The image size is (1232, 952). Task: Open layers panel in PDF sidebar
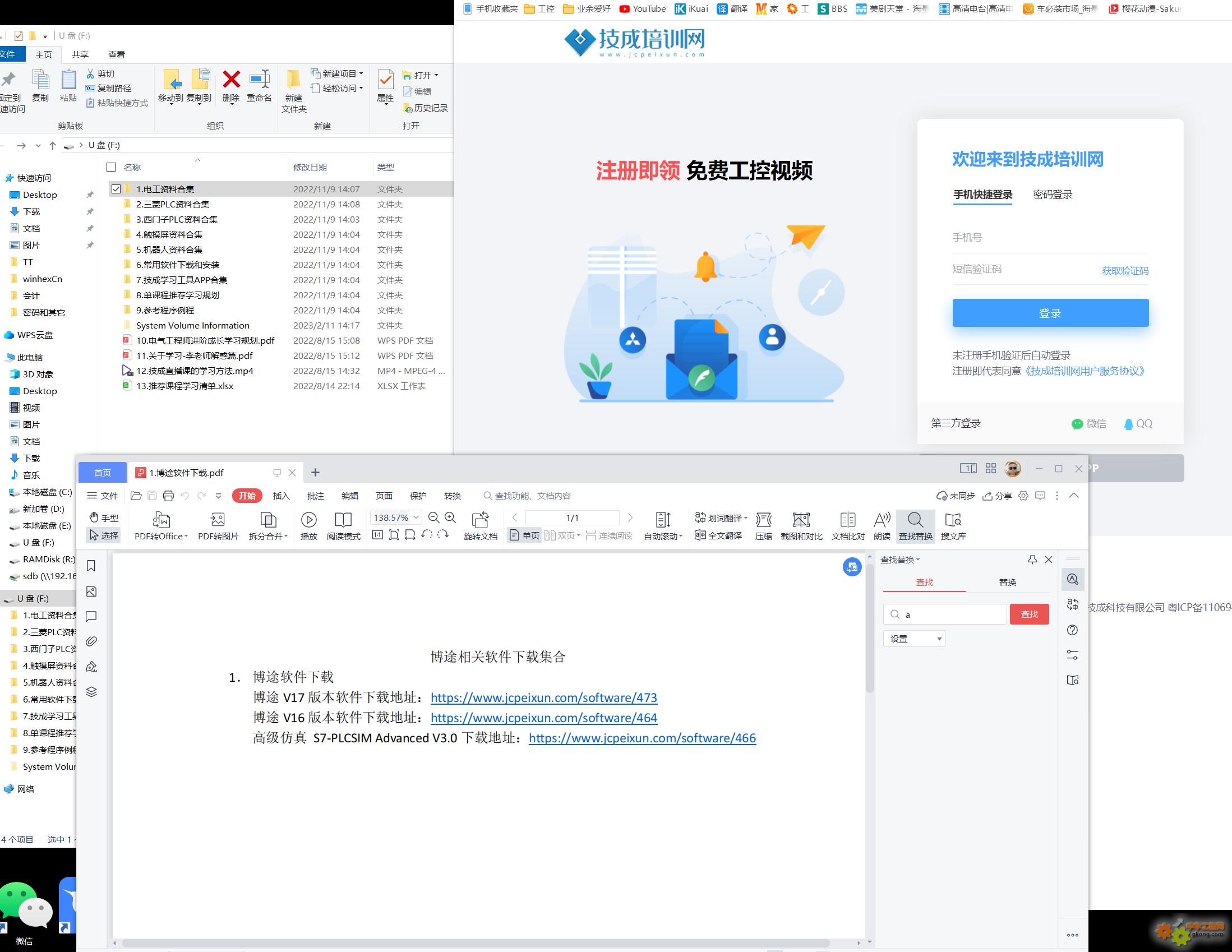click(91, 692)
